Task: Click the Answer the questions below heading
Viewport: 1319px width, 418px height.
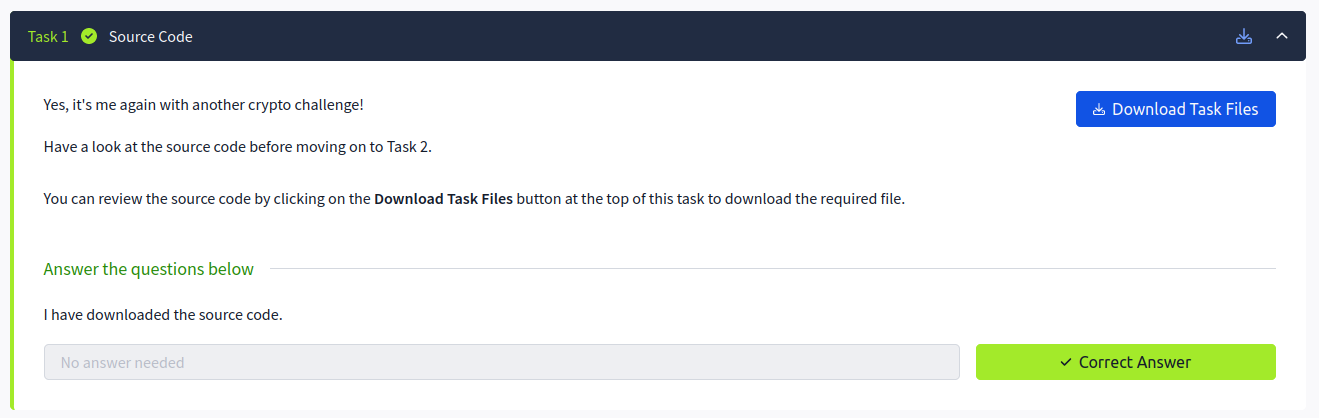Action: [x=149, y=269]
